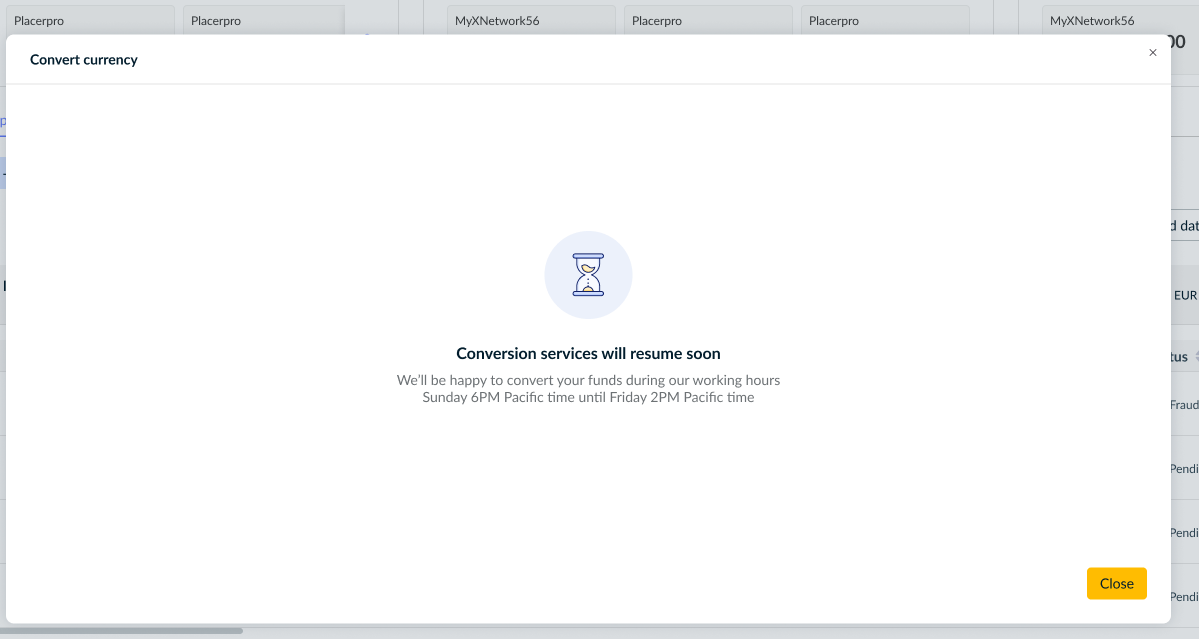This screenshot has width=1199, height=639.
Task: Click the EUR label behind the dialog
Action: (1184, 295)
